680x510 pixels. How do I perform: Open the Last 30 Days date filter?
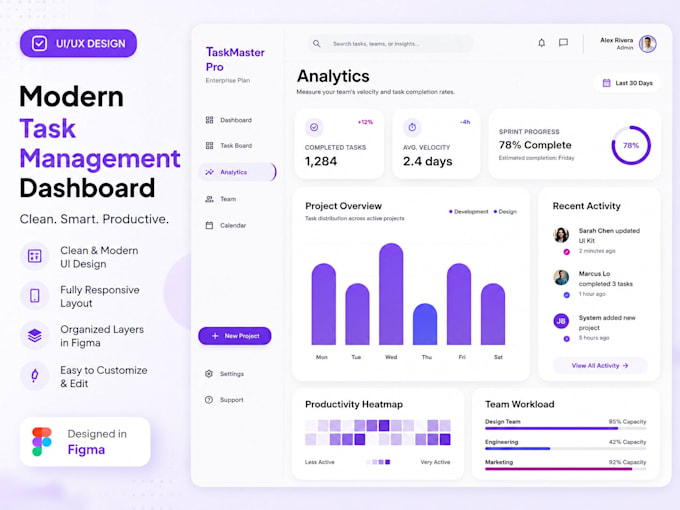point(627,83)
